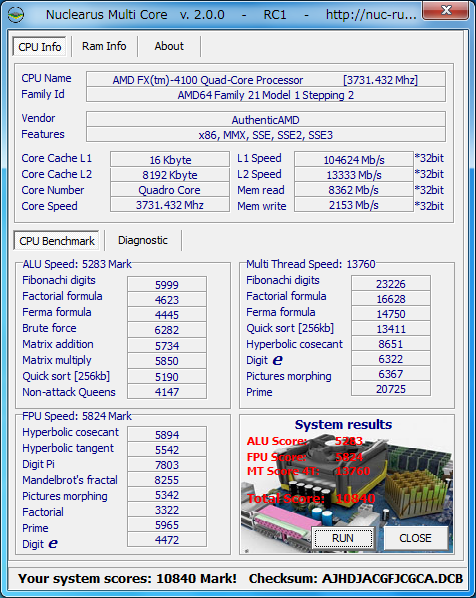The height and width of the screenshot is (598, 476).
Task: Click the MT Score 4T 13760 line
Action: point(308,471)
